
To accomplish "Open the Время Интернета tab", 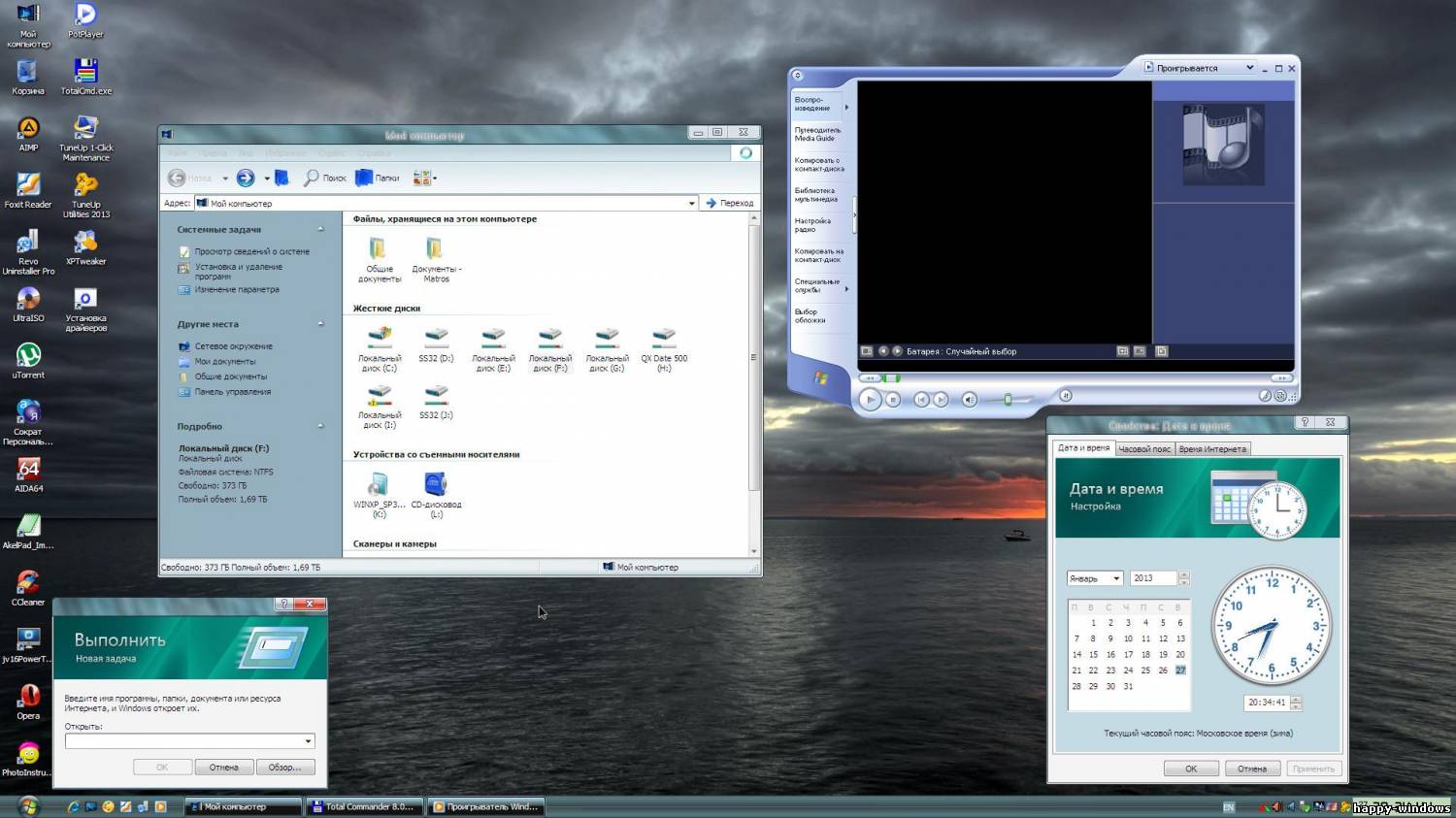I will click(1212, 449).
